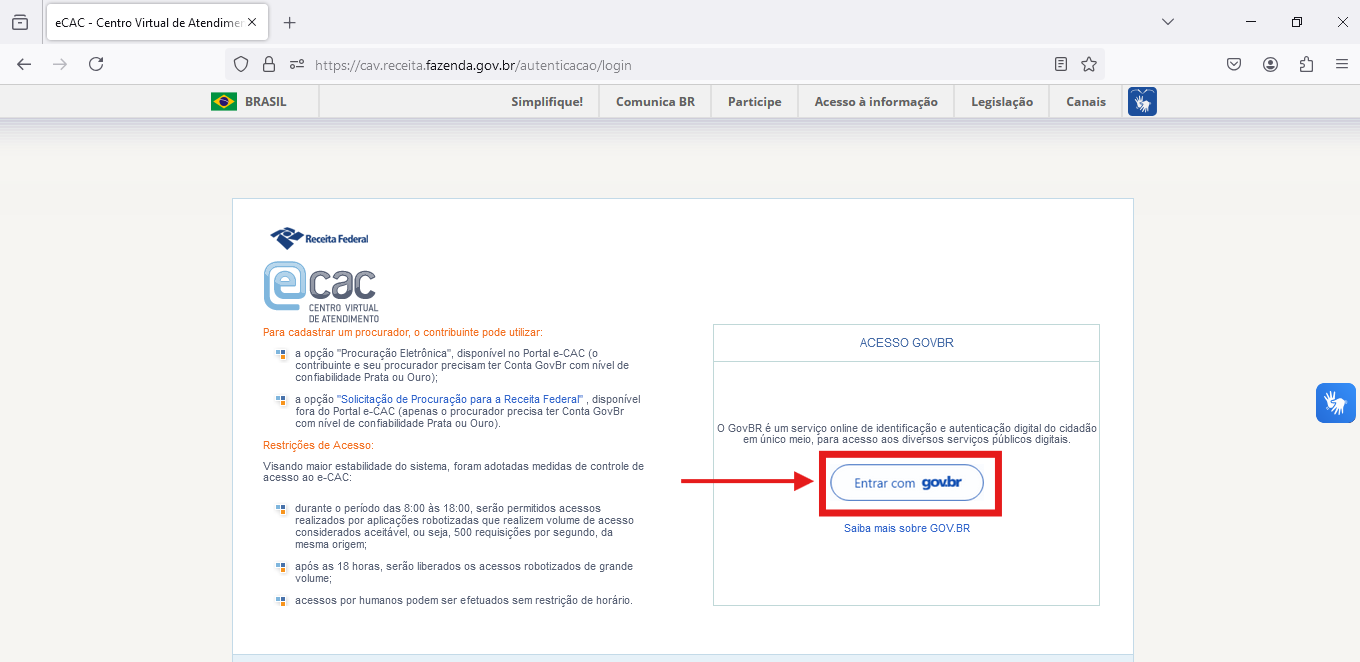Screen dimensions: 1360x662
Task: Close the eCAC browser tab
Action: point(252,22)
